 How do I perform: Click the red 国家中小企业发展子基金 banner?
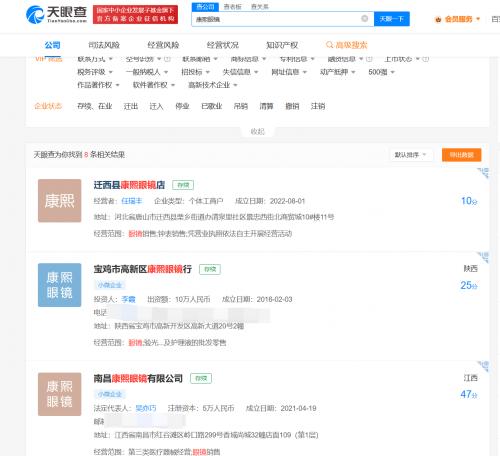pos(135,15)
